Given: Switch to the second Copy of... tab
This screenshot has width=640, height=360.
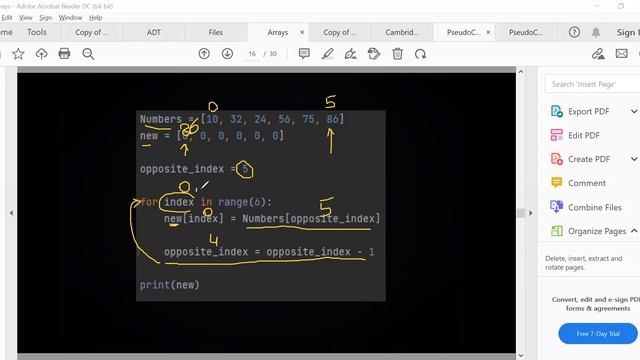Looking at the screenshot, I should point(340,32).
